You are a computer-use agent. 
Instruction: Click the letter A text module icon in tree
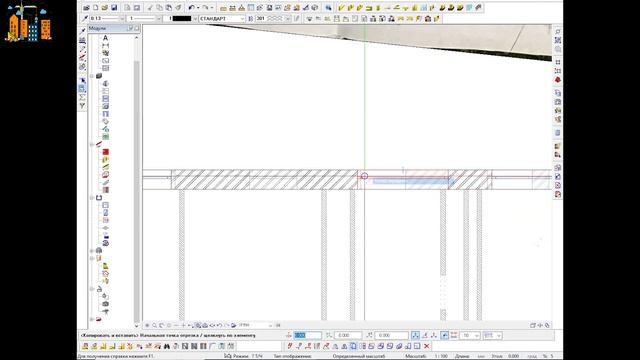pos(105,38)
